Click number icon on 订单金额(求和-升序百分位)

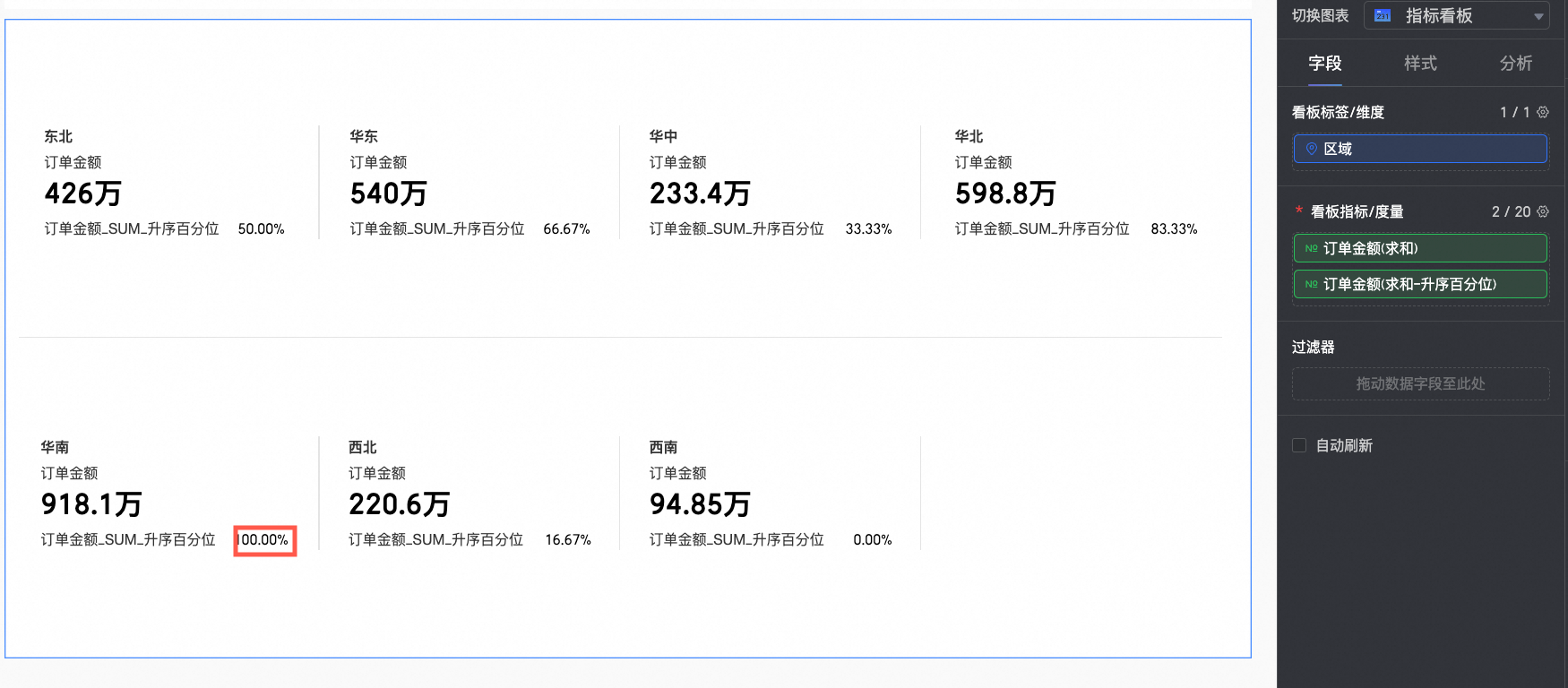[x=1312, y=284]
